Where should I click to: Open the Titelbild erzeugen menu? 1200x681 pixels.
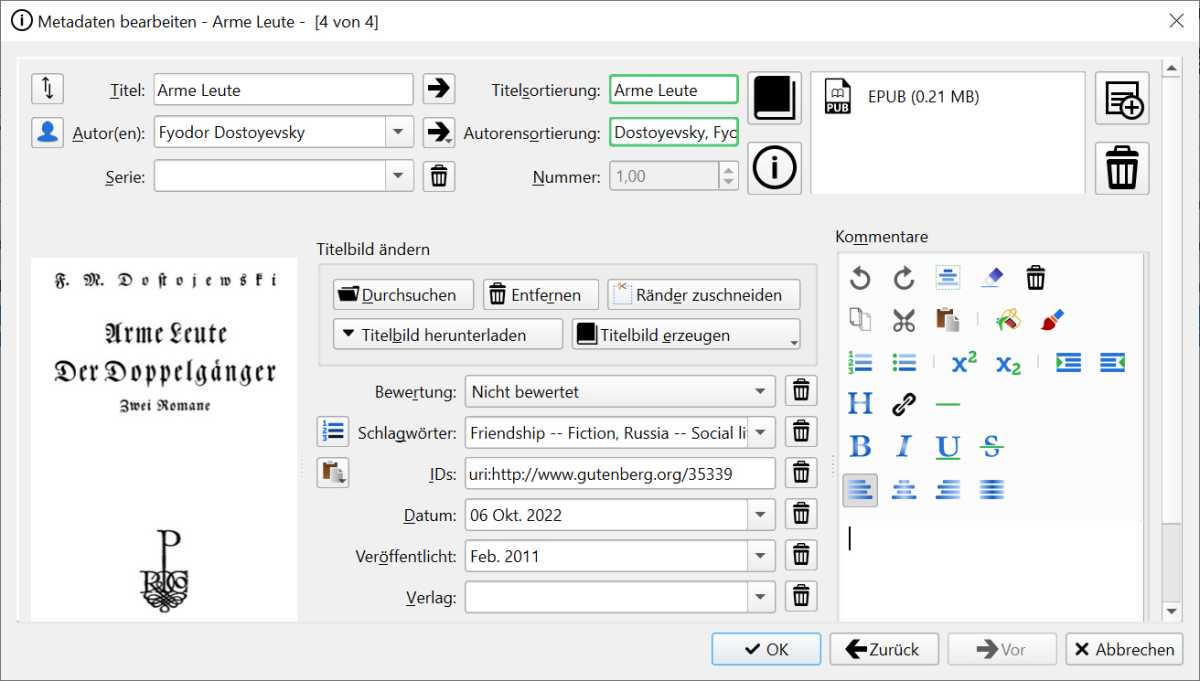(x=685, y=335)
